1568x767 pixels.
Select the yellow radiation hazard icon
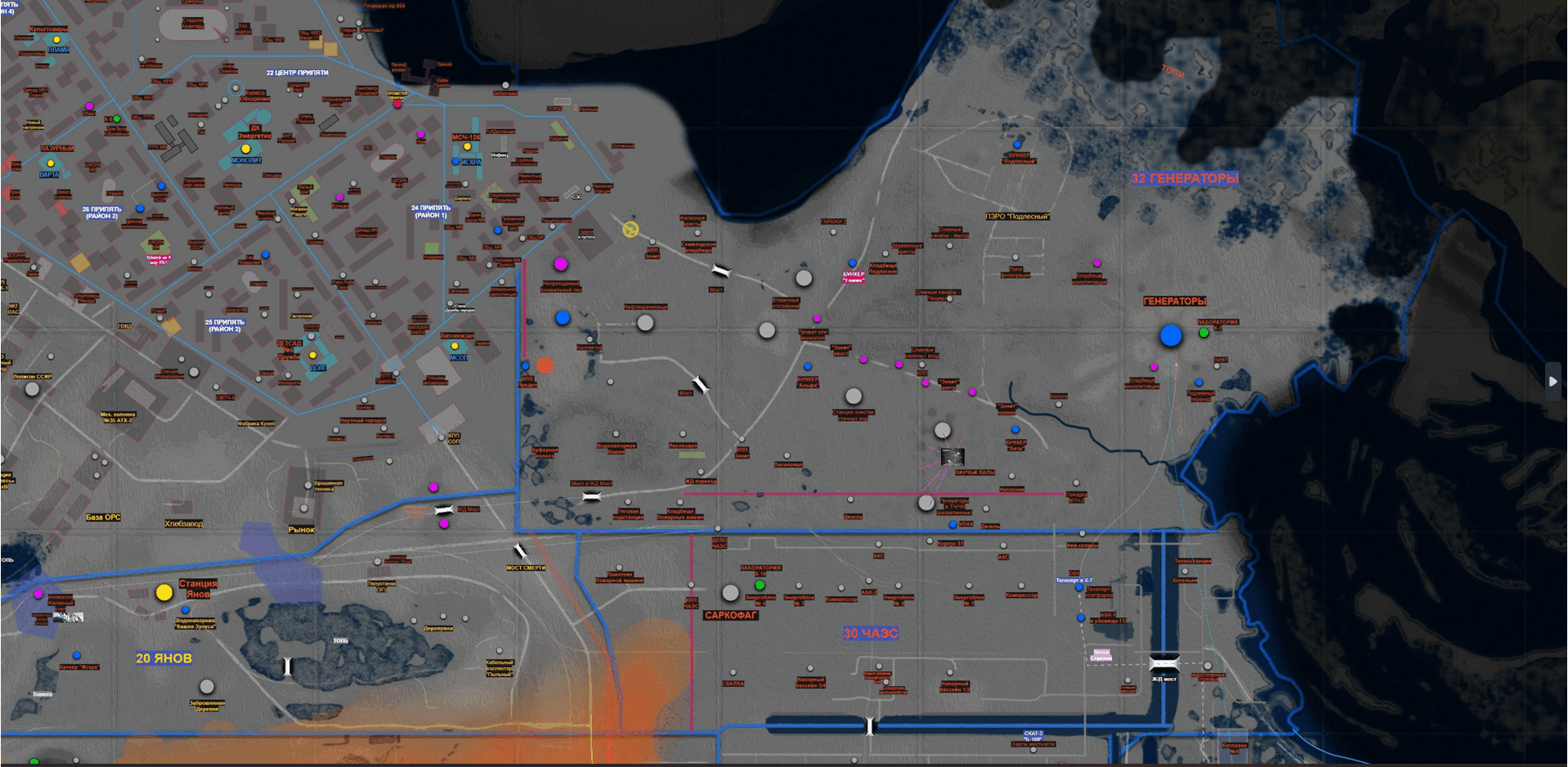coord(630,230)
